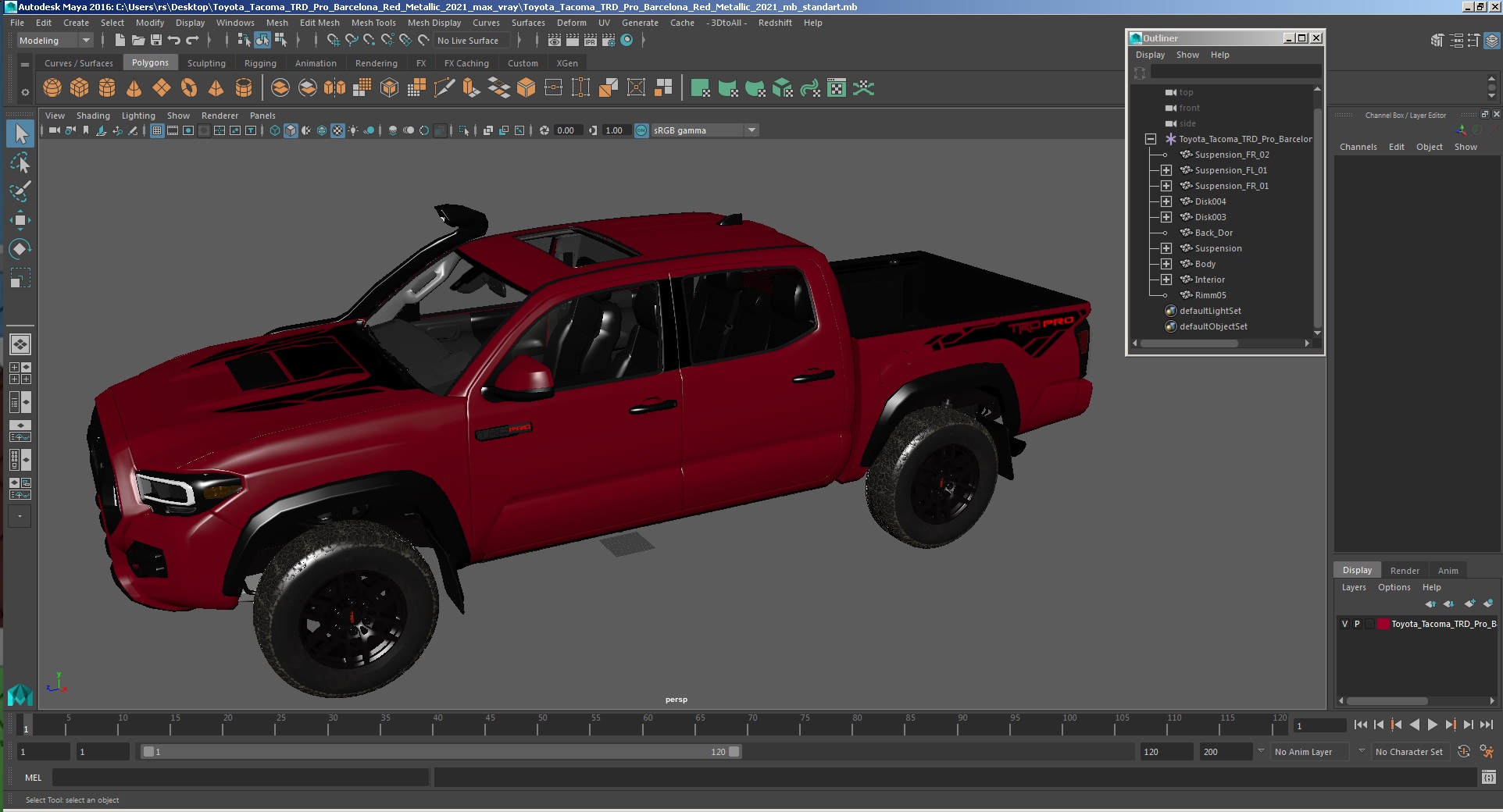Screen dimensions: 1503x812
Task: Toggle sRGB gamma color management button
Action: point(641,130)
